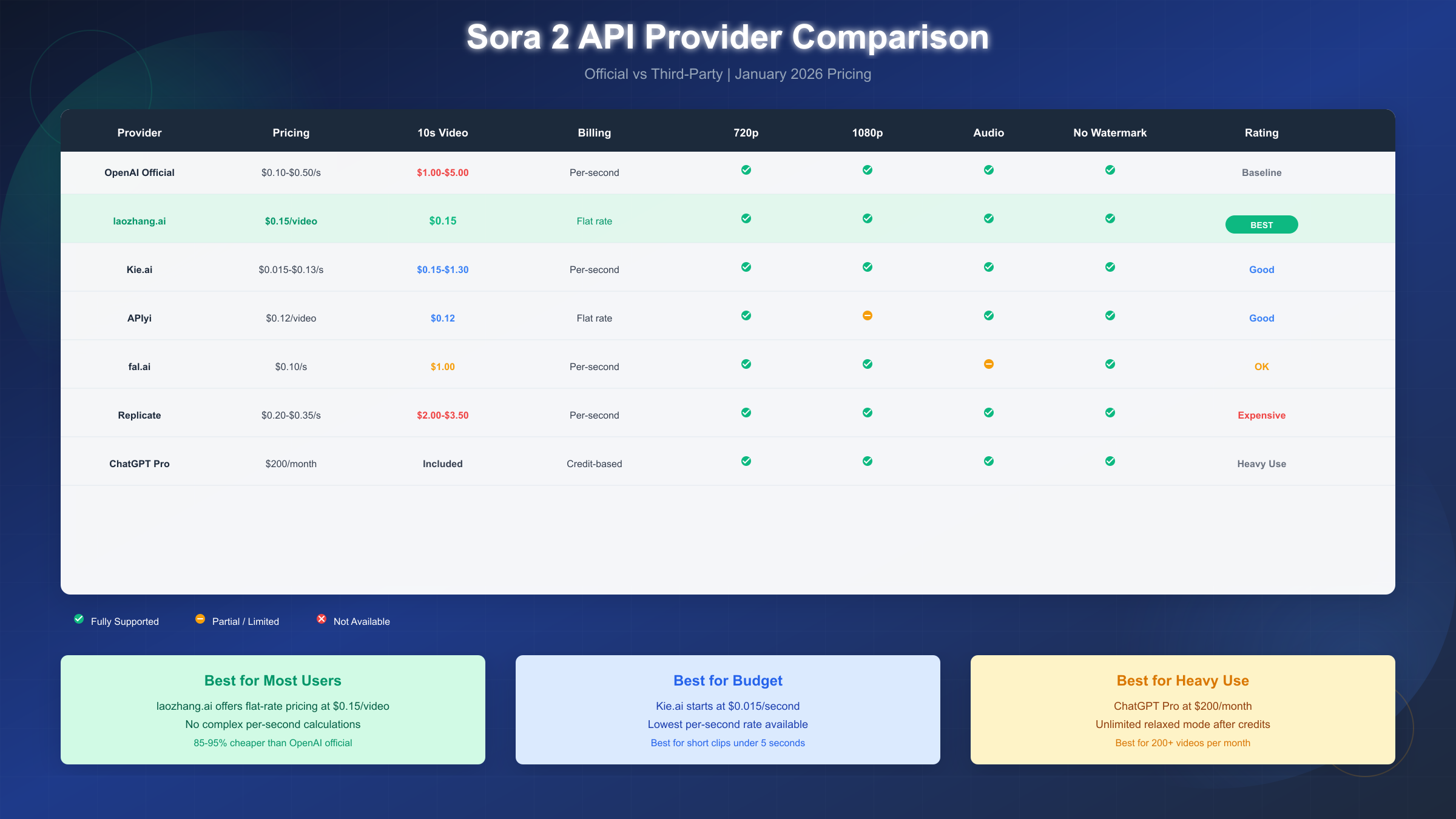Toggle the Audio checkmark for Replicate
This screenshot has height=819, width=1456.
tap(988, 413)
